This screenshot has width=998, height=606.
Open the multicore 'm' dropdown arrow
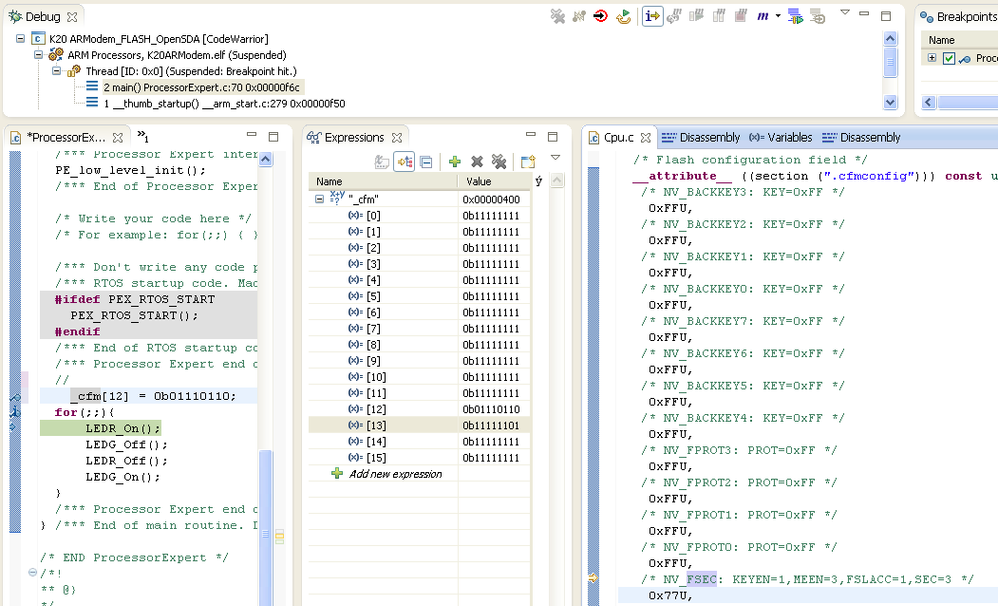pos(778,16)
